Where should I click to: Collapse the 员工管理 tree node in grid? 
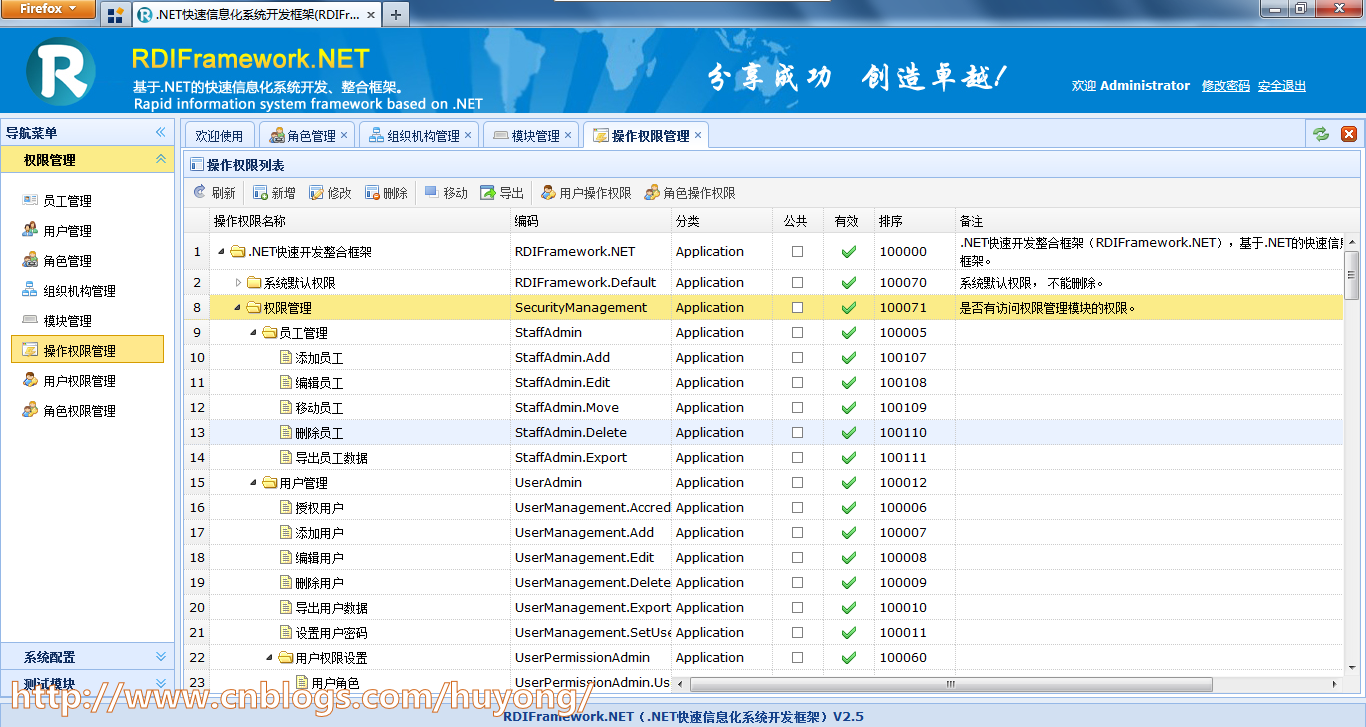[x=254, y=333]
